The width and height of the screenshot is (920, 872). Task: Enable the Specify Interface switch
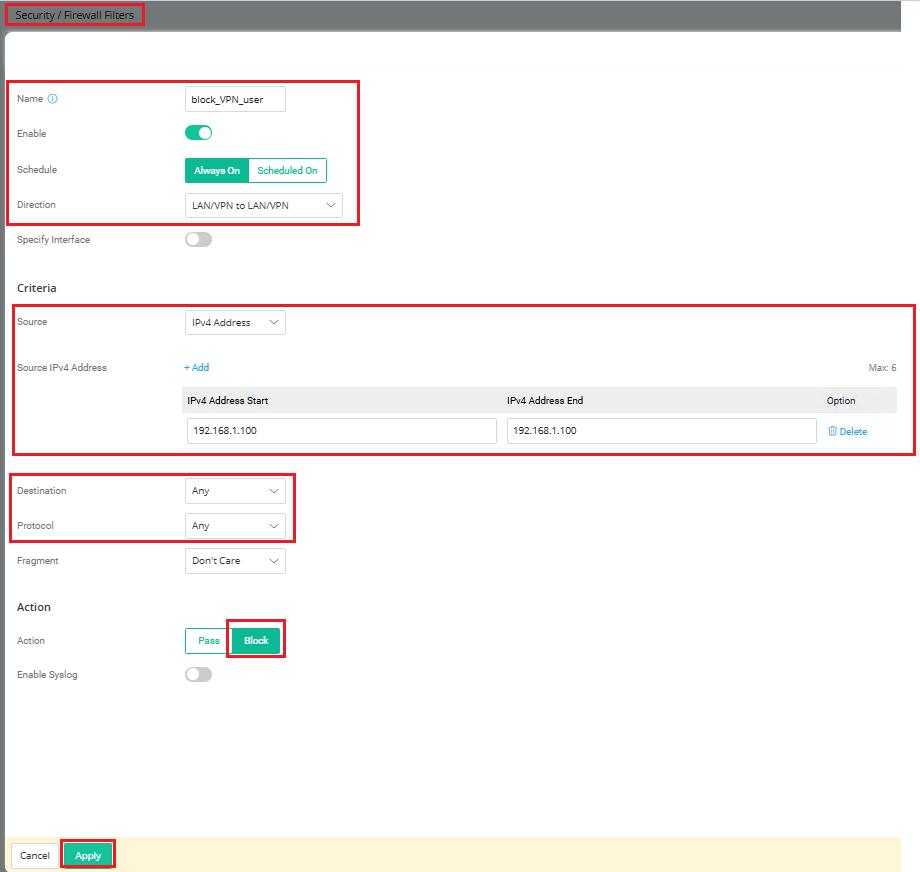tap(199, 240)
